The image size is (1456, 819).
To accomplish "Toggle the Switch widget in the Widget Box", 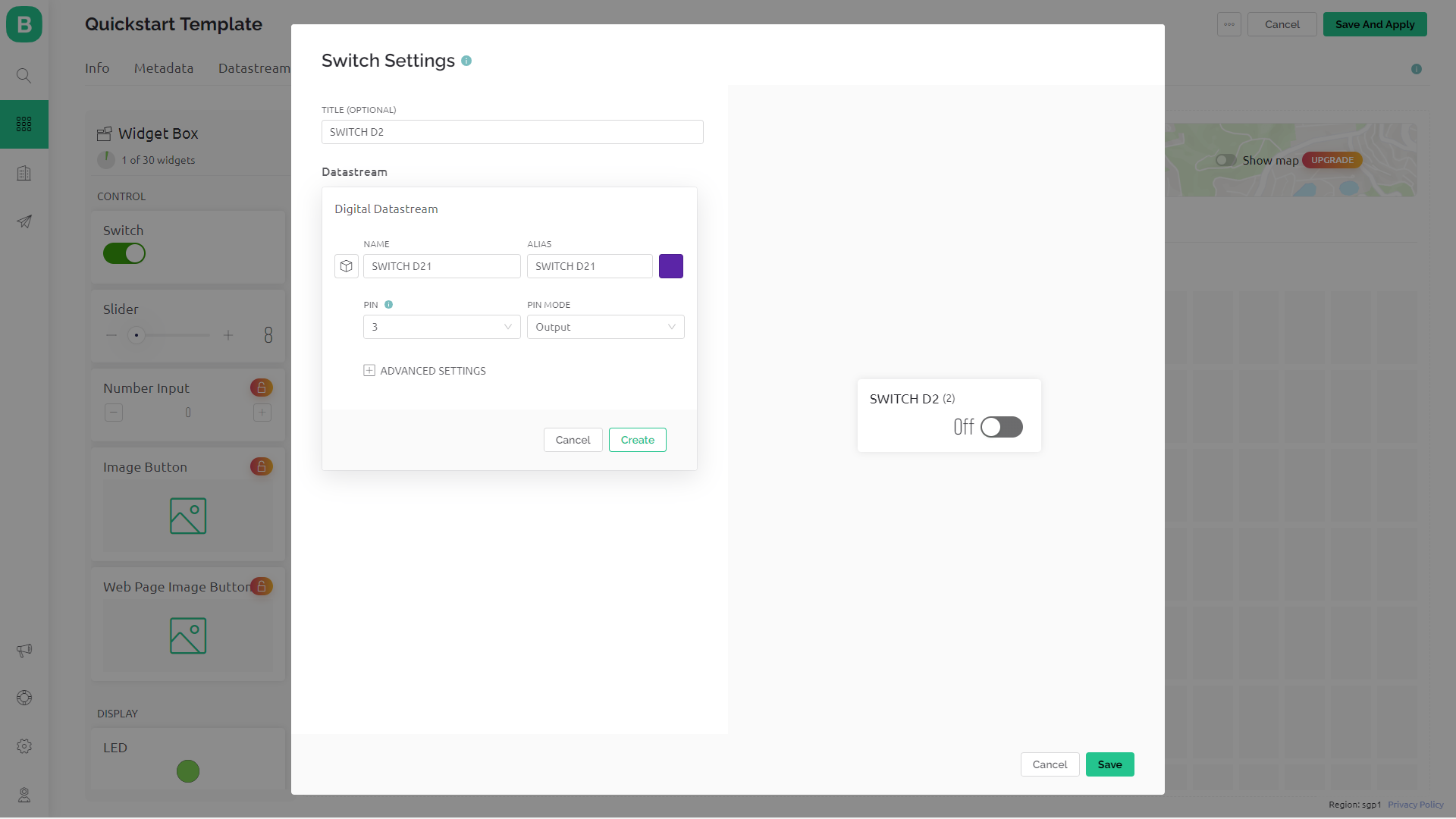I will 124,253.
